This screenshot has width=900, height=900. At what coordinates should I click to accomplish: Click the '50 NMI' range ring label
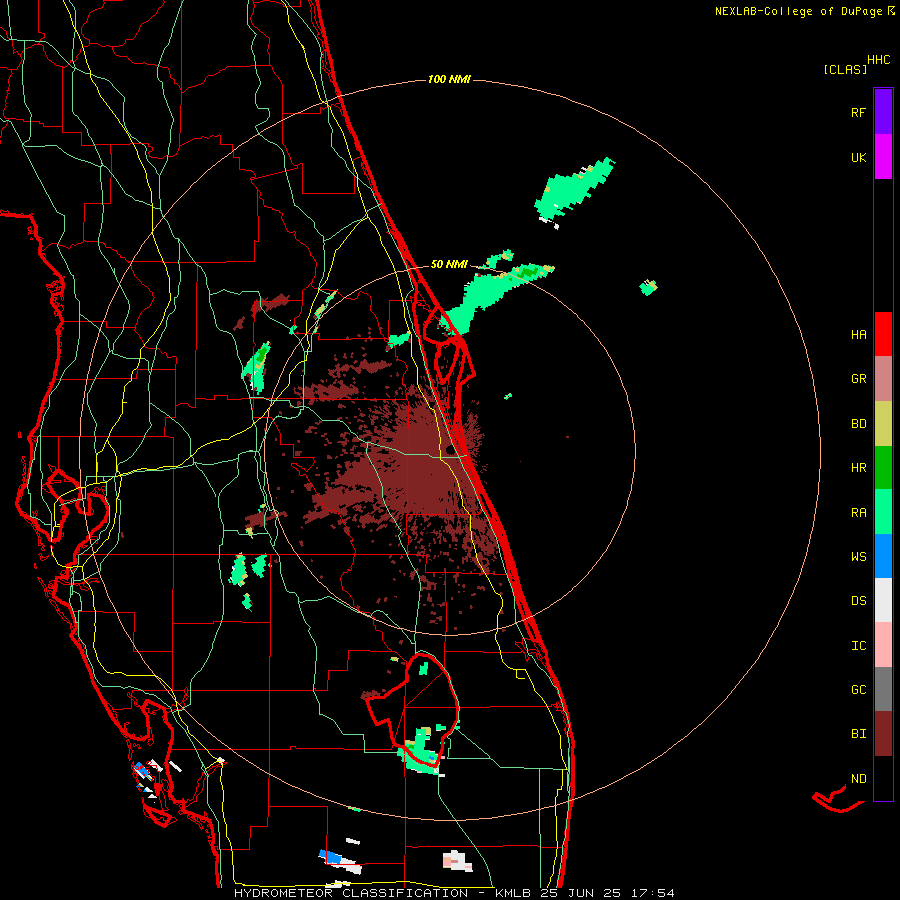point(449,265)
